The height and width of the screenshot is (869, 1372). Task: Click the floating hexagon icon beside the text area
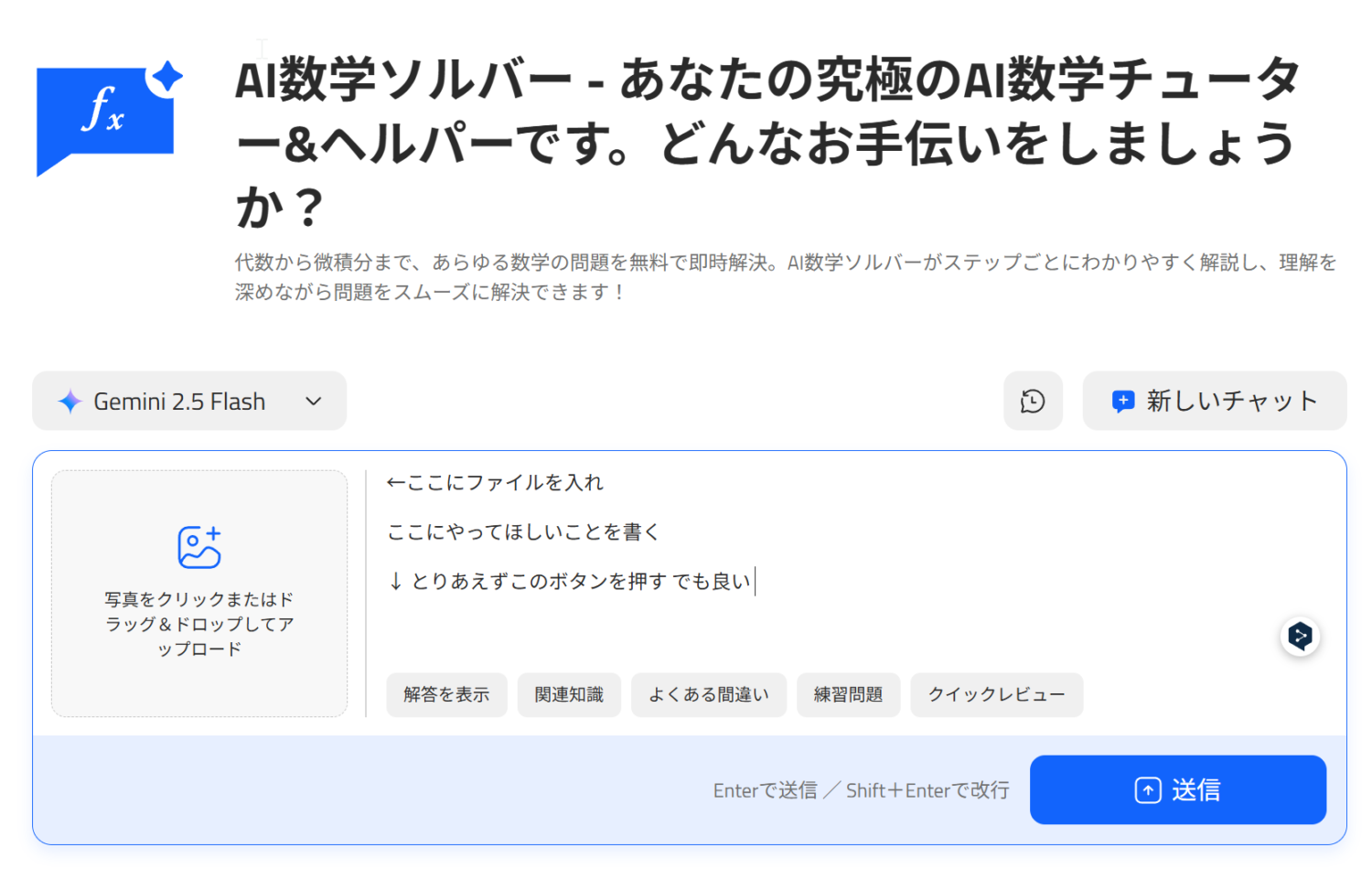click(1300, 636)
